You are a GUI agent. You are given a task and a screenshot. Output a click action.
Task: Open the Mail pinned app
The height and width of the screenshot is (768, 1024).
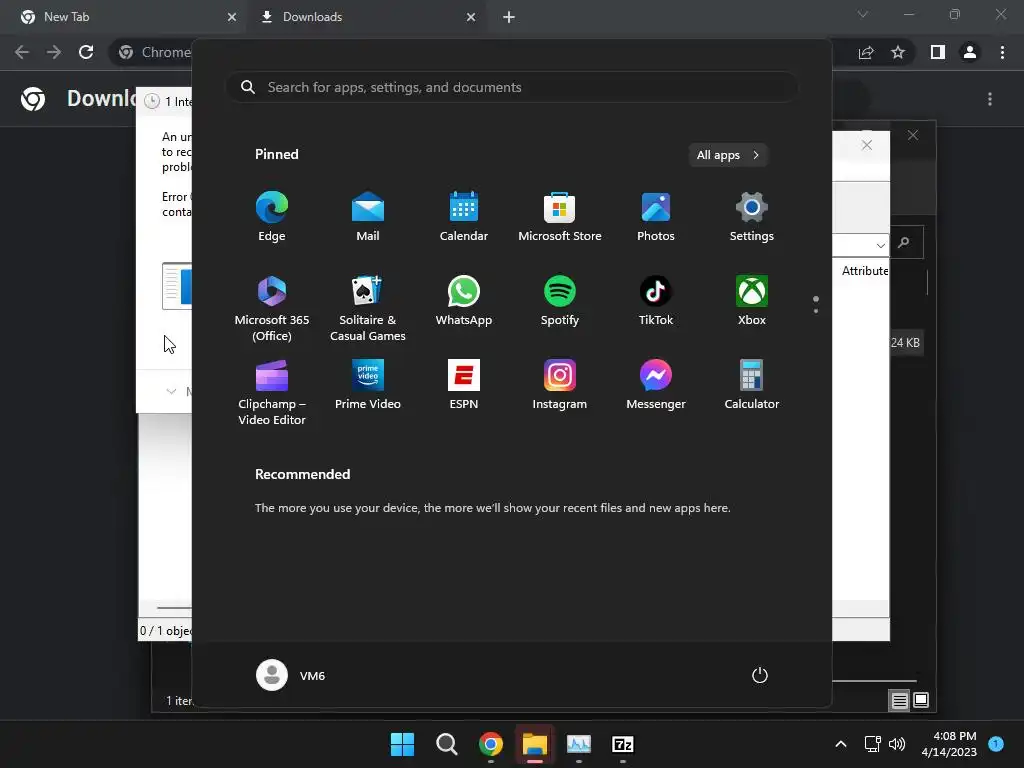pos(368,217)
